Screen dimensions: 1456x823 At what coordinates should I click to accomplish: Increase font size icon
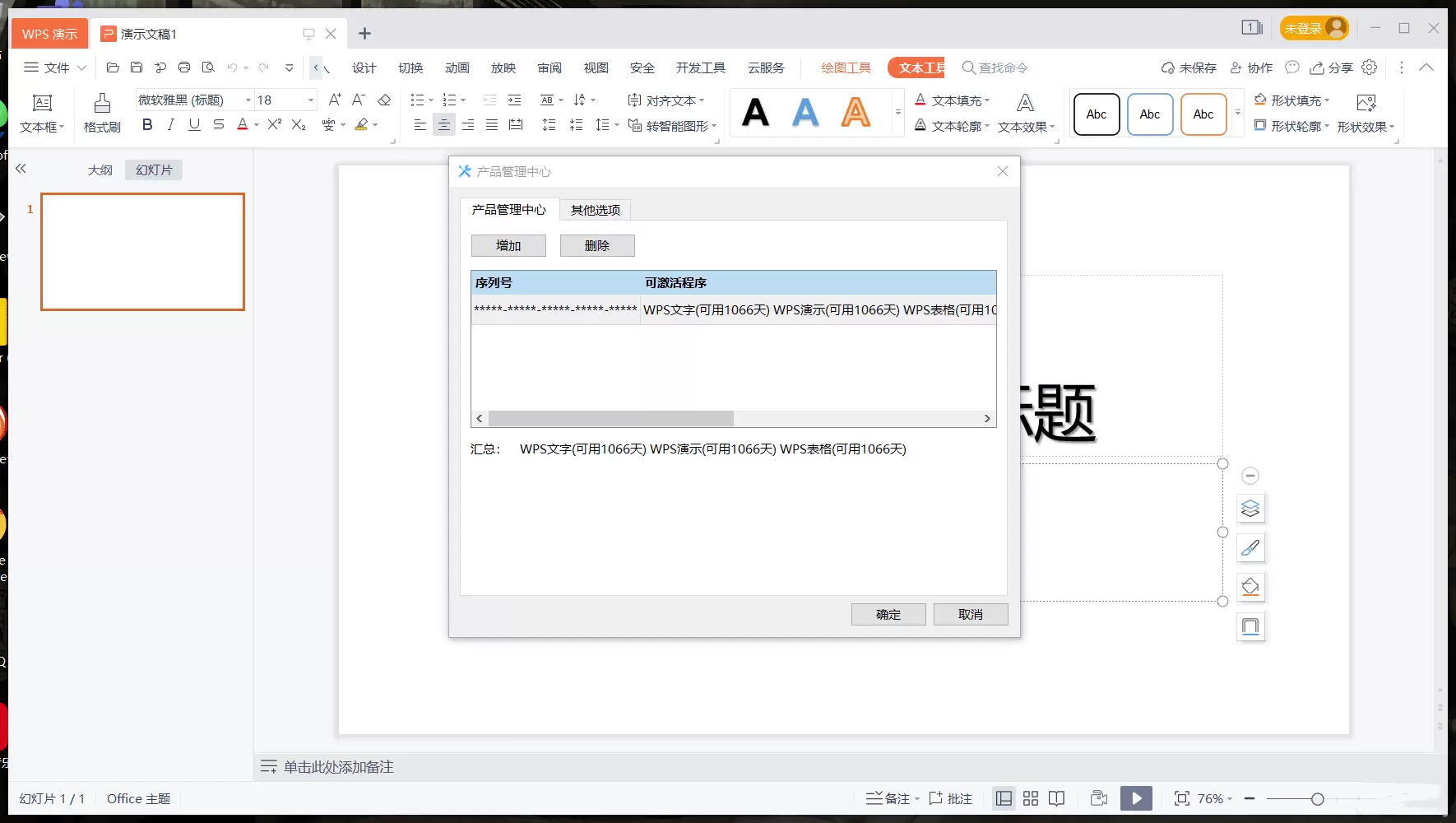coord(334,100)
